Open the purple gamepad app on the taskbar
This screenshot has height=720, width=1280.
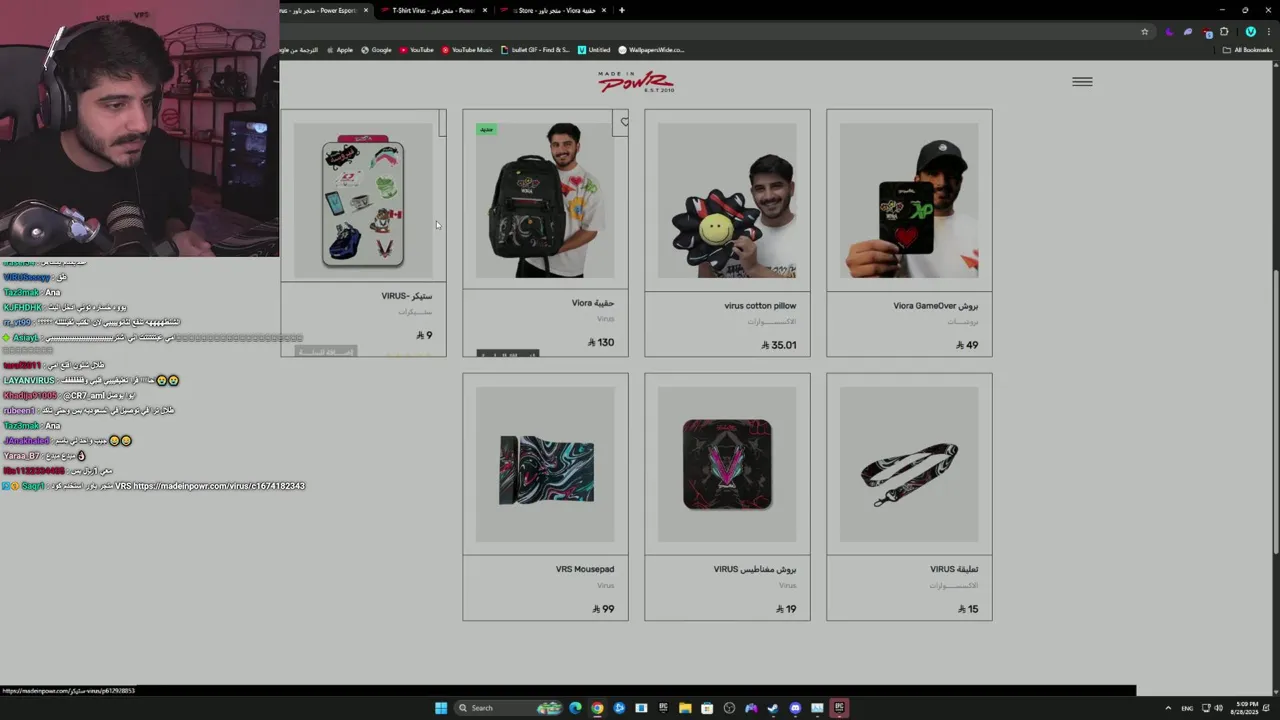751,708
